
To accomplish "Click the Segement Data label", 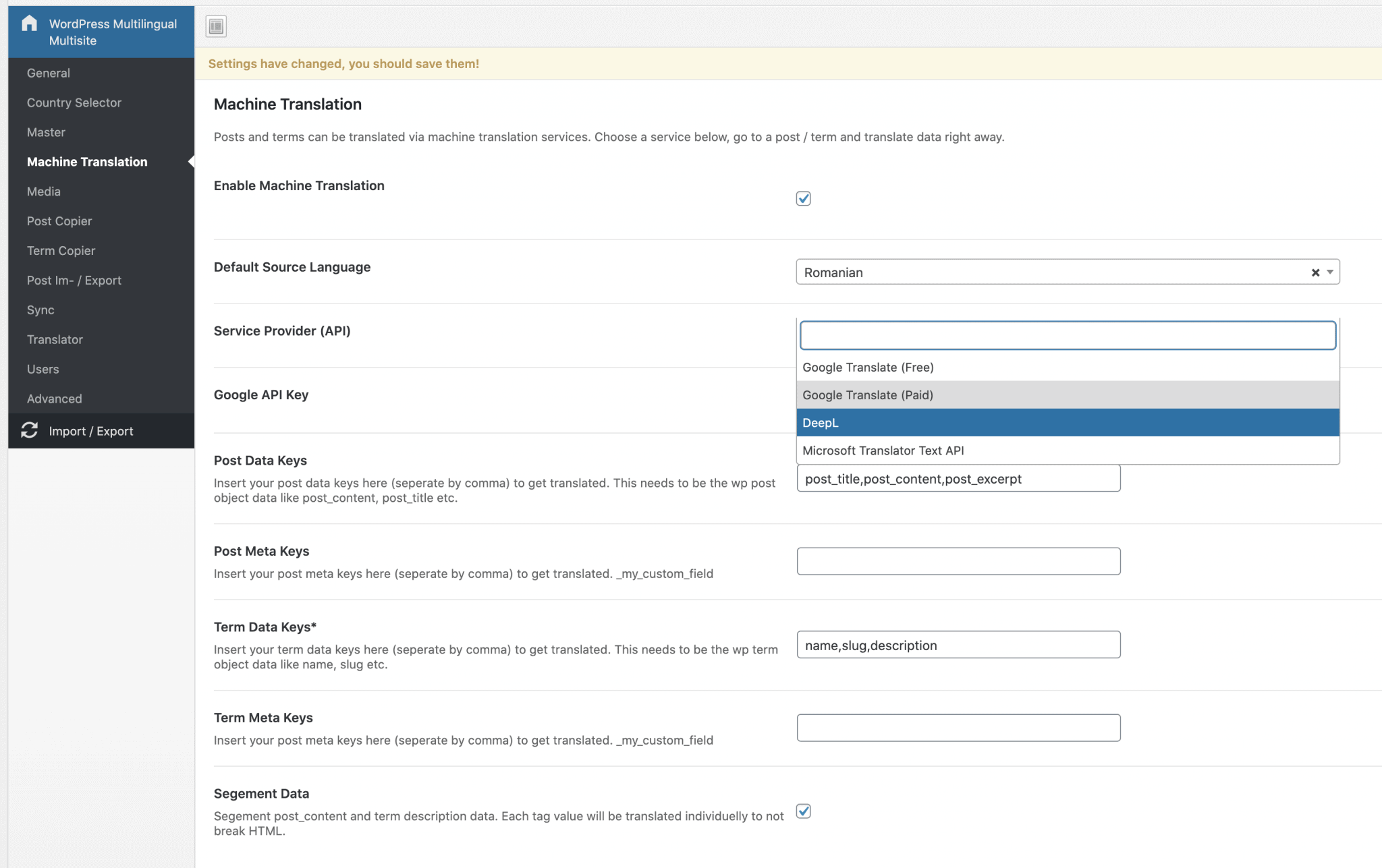I will pyautogui.click(x=261, y=793).
